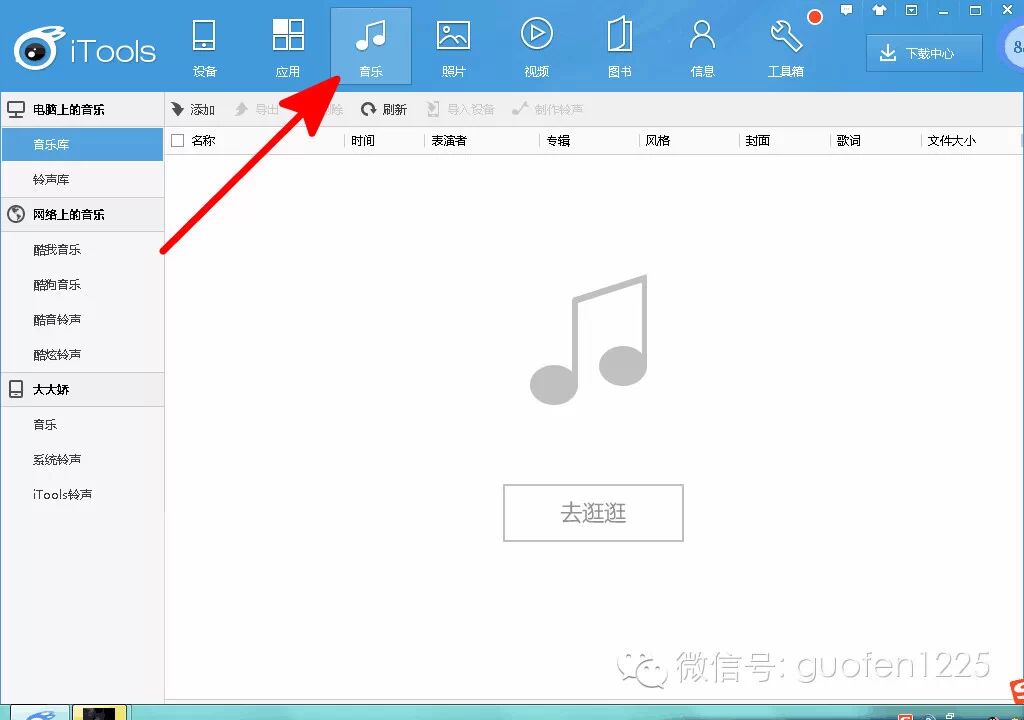Collapse the 大大娇 device section
Image resolution: width=1024 pixels, height=720 pixels.
click(x=82, y=389)
